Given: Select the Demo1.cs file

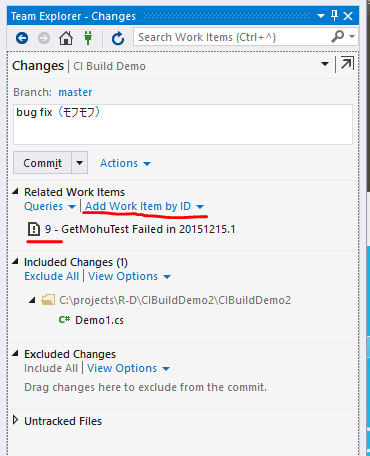Looking at the screenshot, I should (99, 320).
